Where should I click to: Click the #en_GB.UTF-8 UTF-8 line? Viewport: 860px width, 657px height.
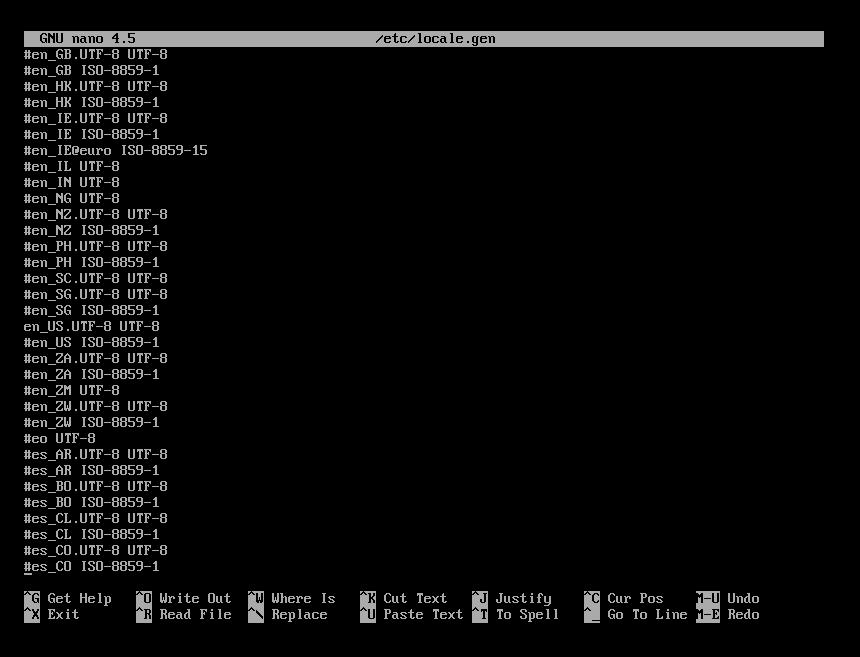tap(96, 55)
